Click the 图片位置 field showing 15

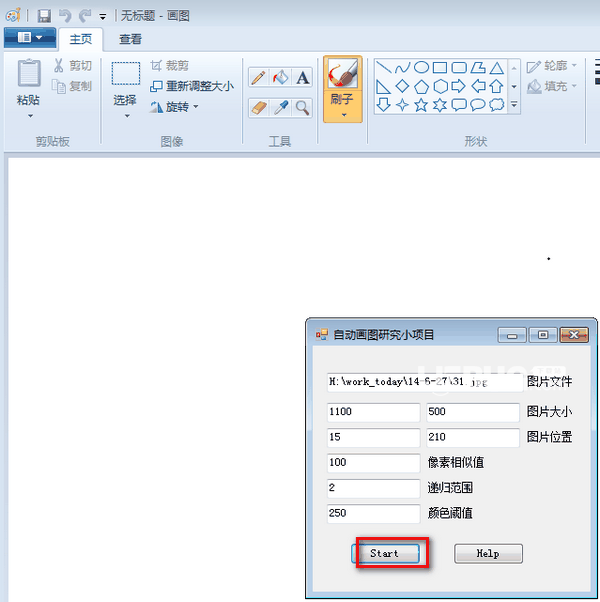click(374, 437)
